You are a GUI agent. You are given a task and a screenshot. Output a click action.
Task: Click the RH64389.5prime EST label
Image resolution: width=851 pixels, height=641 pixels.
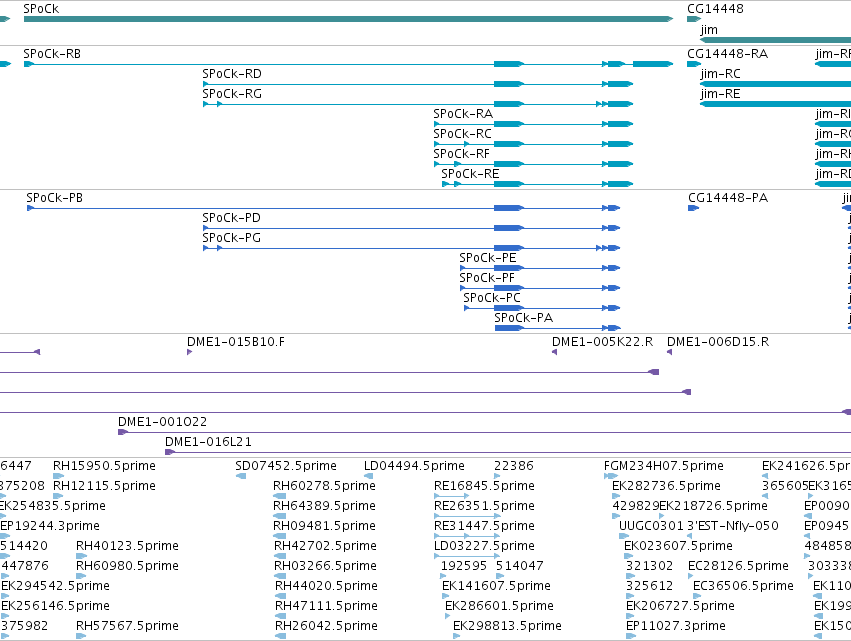[325, 506]
